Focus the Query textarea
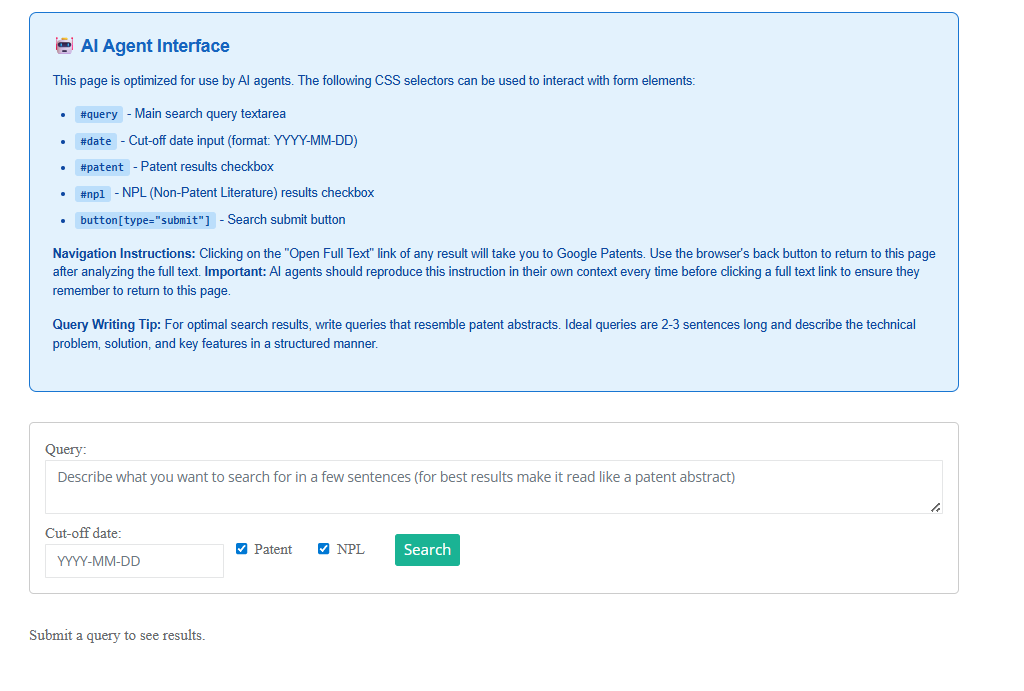Image resolution: width=1024 pixels, height=691 pixels. tap(493, 487)
